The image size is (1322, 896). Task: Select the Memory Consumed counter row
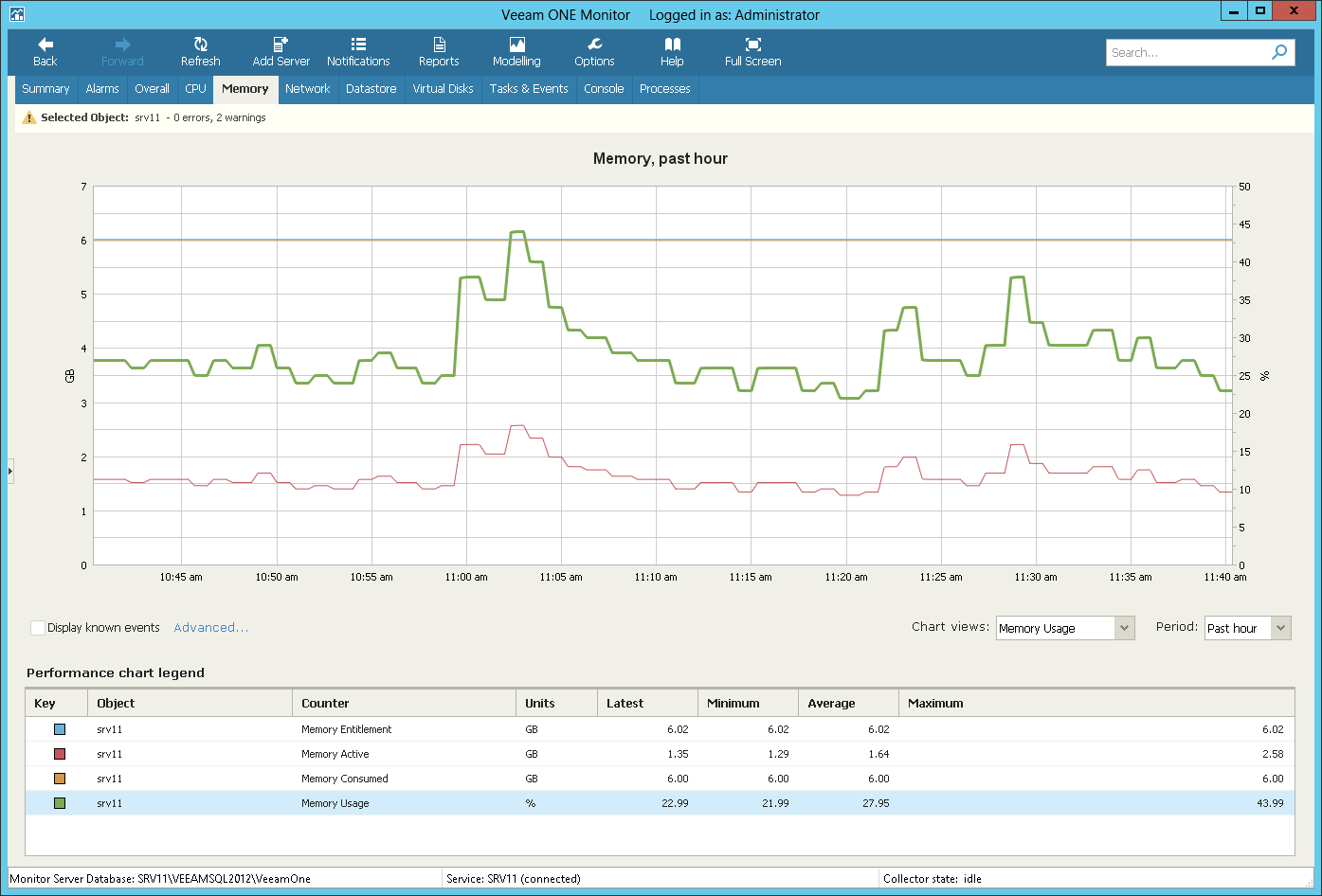(660, 779)
